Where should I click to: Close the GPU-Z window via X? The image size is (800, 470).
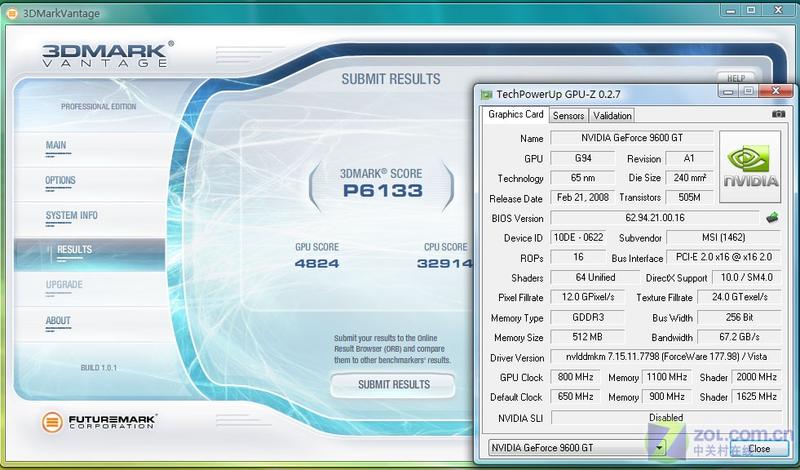coord(776,91)
